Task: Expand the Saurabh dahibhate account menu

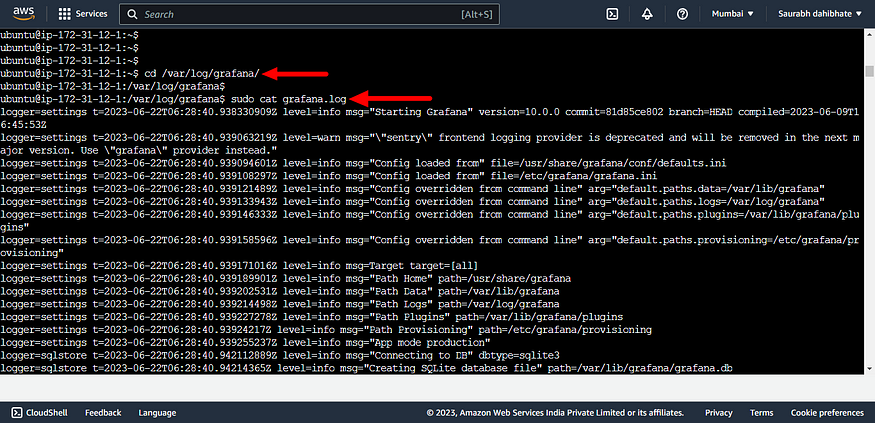Action: [820, 14]
